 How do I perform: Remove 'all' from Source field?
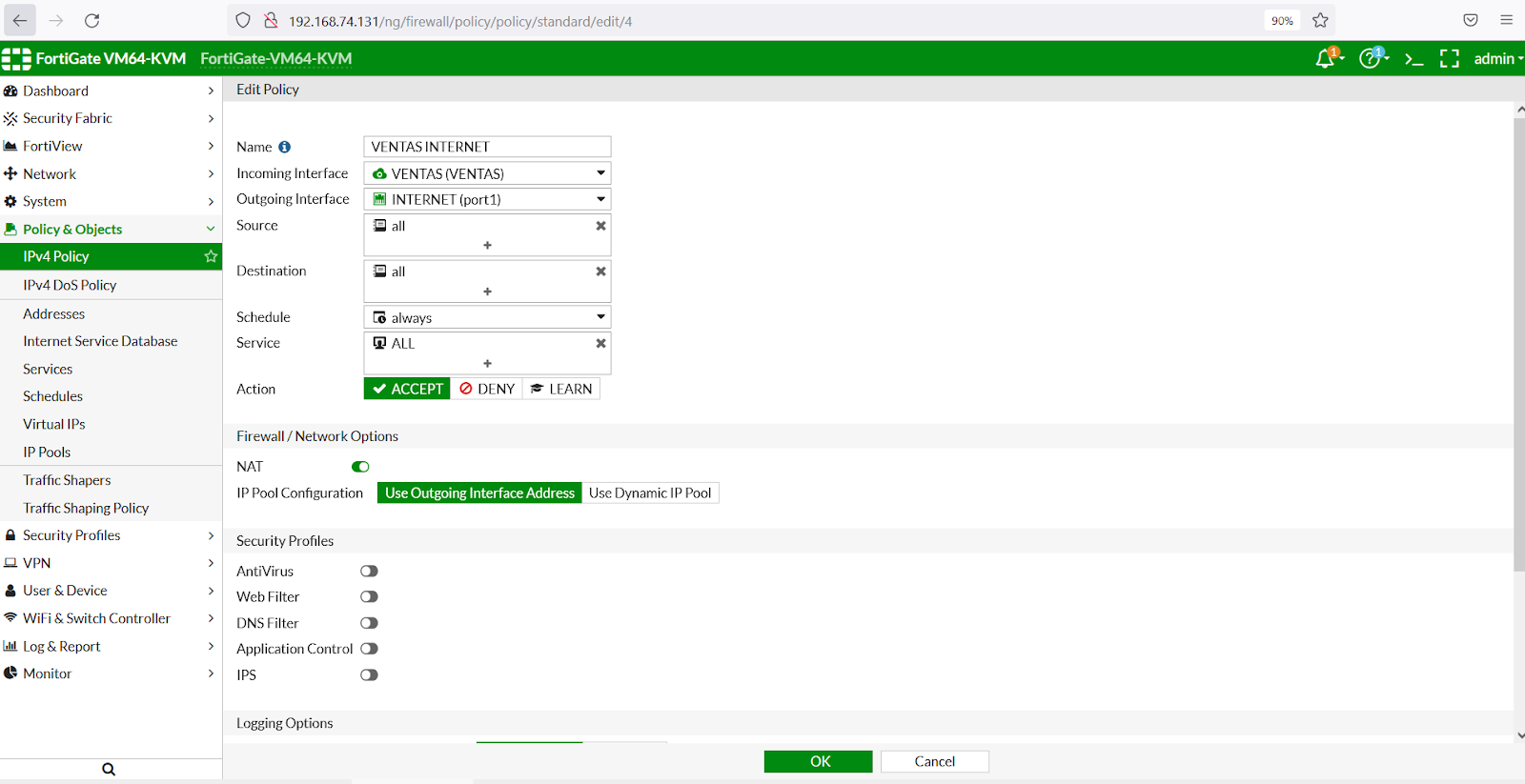click(600, 226)
